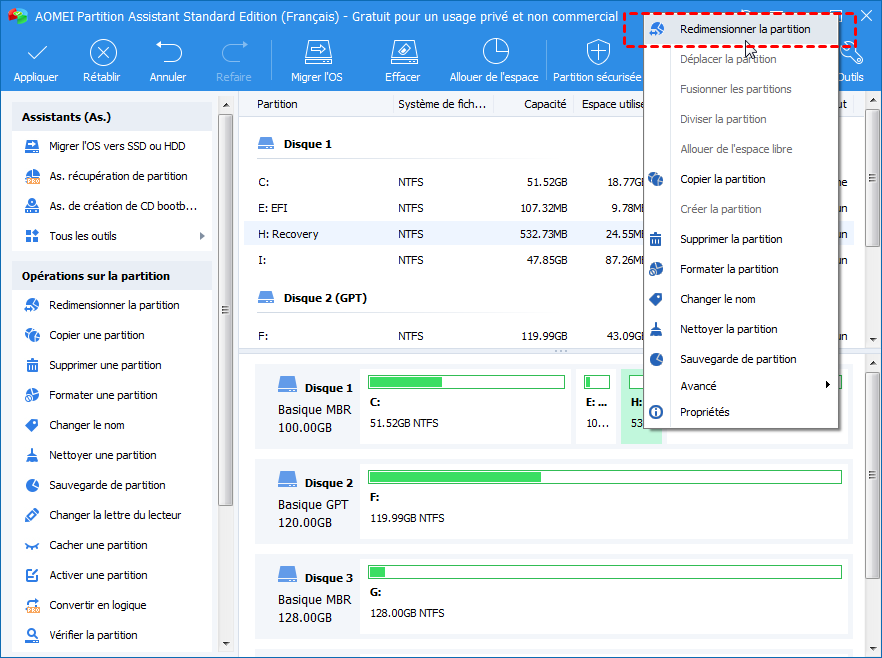Click the Disque 2 F: usage bar

coord(604,477)
